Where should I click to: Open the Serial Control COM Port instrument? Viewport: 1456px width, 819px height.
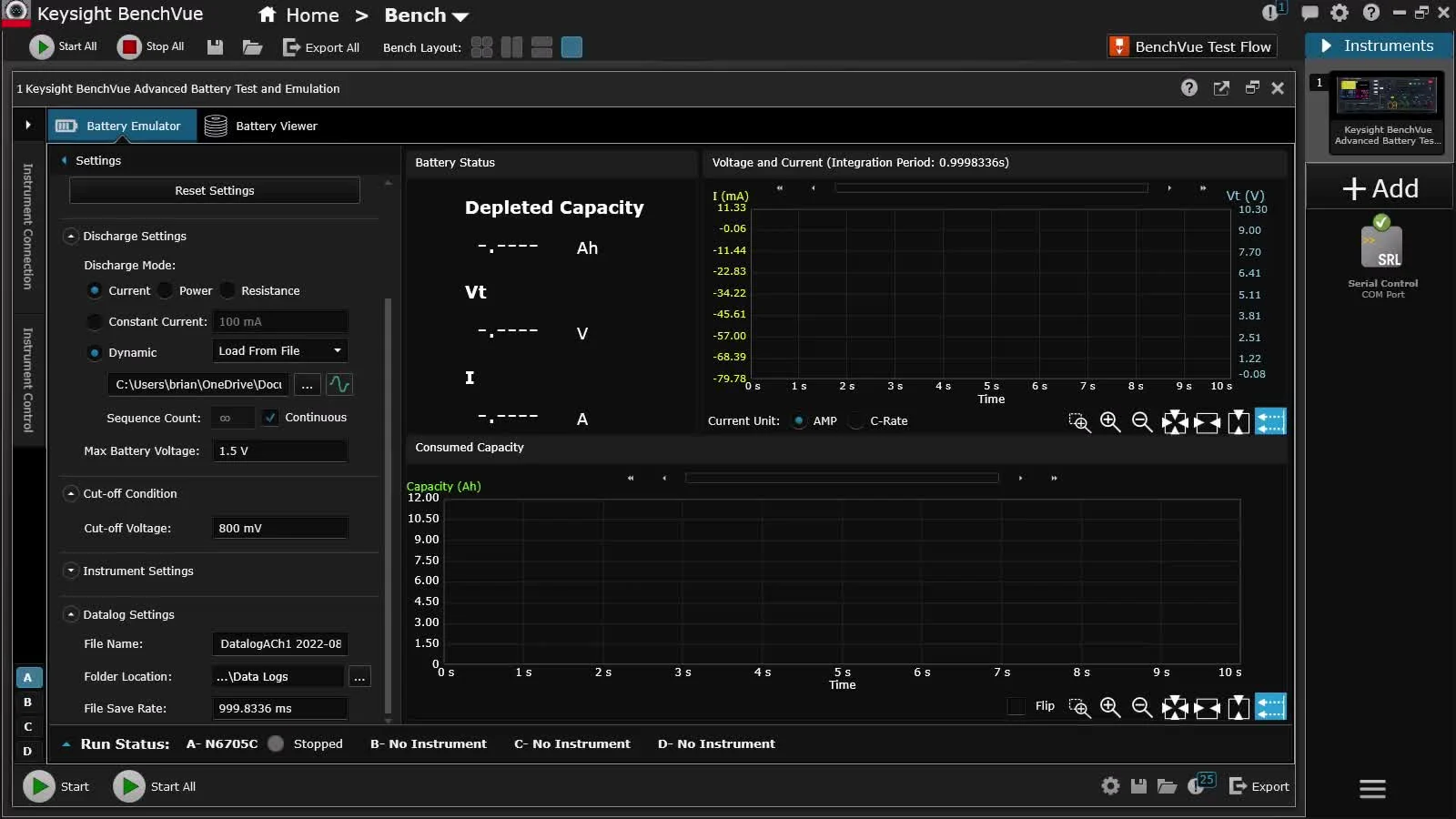pos(1382,258)
